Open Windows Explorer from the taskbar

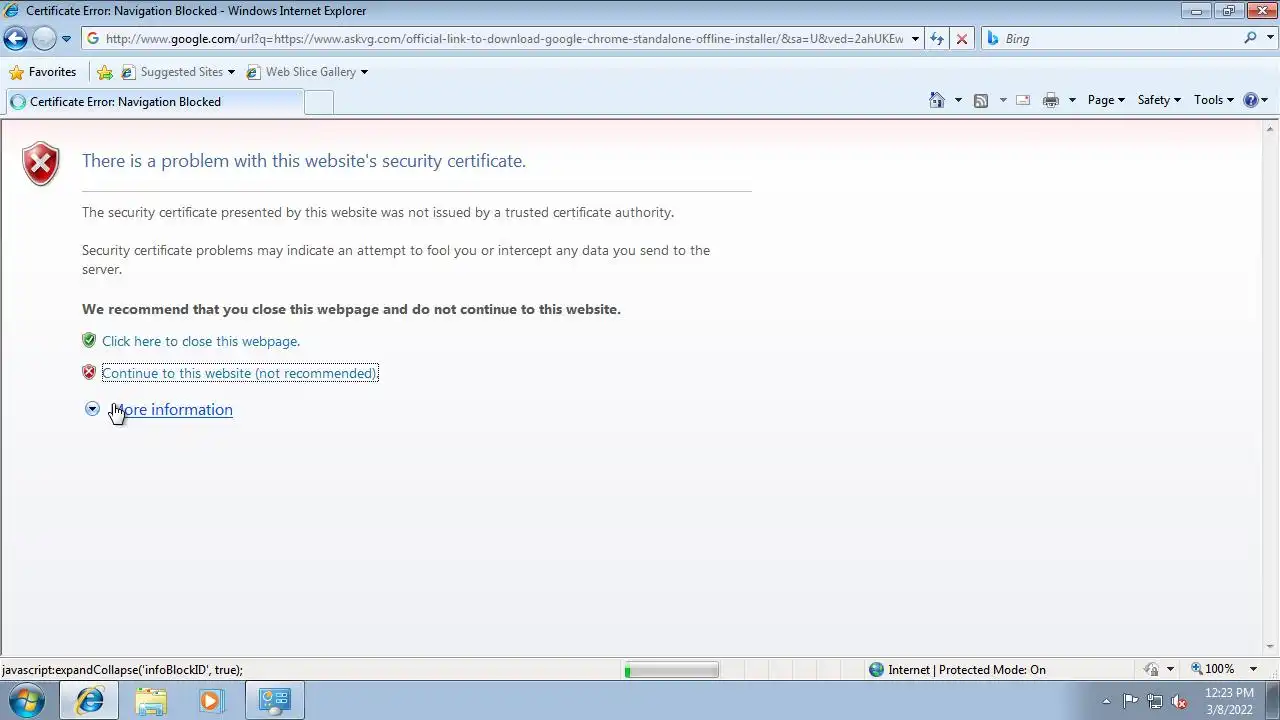pos(151,701)
